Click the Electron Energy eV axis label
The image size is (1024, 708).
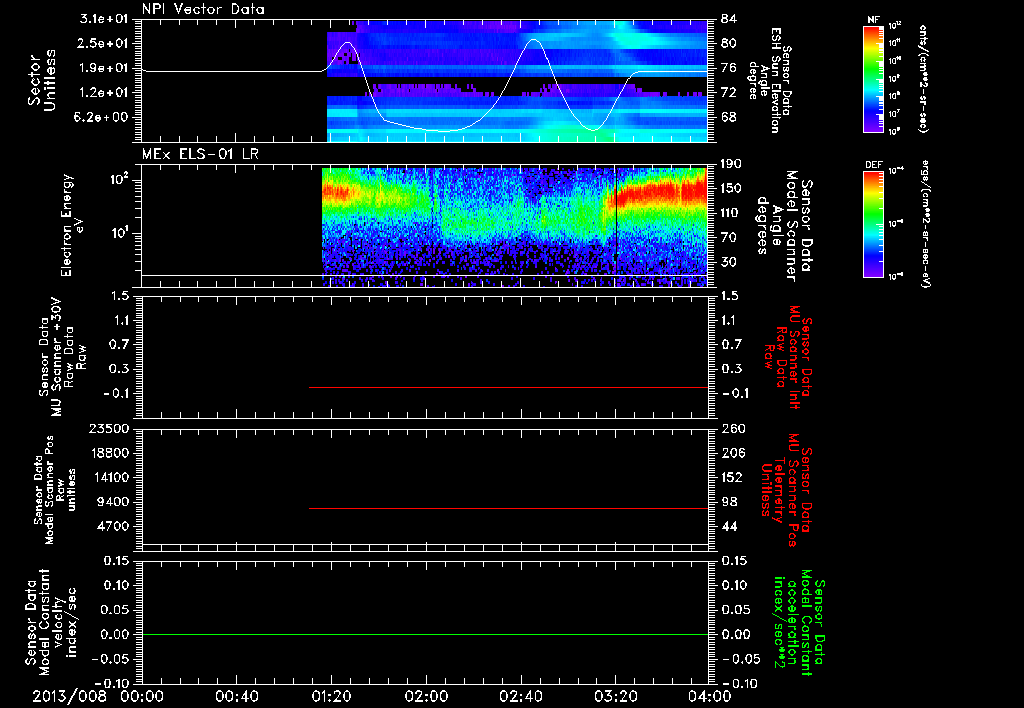[73, 225]
